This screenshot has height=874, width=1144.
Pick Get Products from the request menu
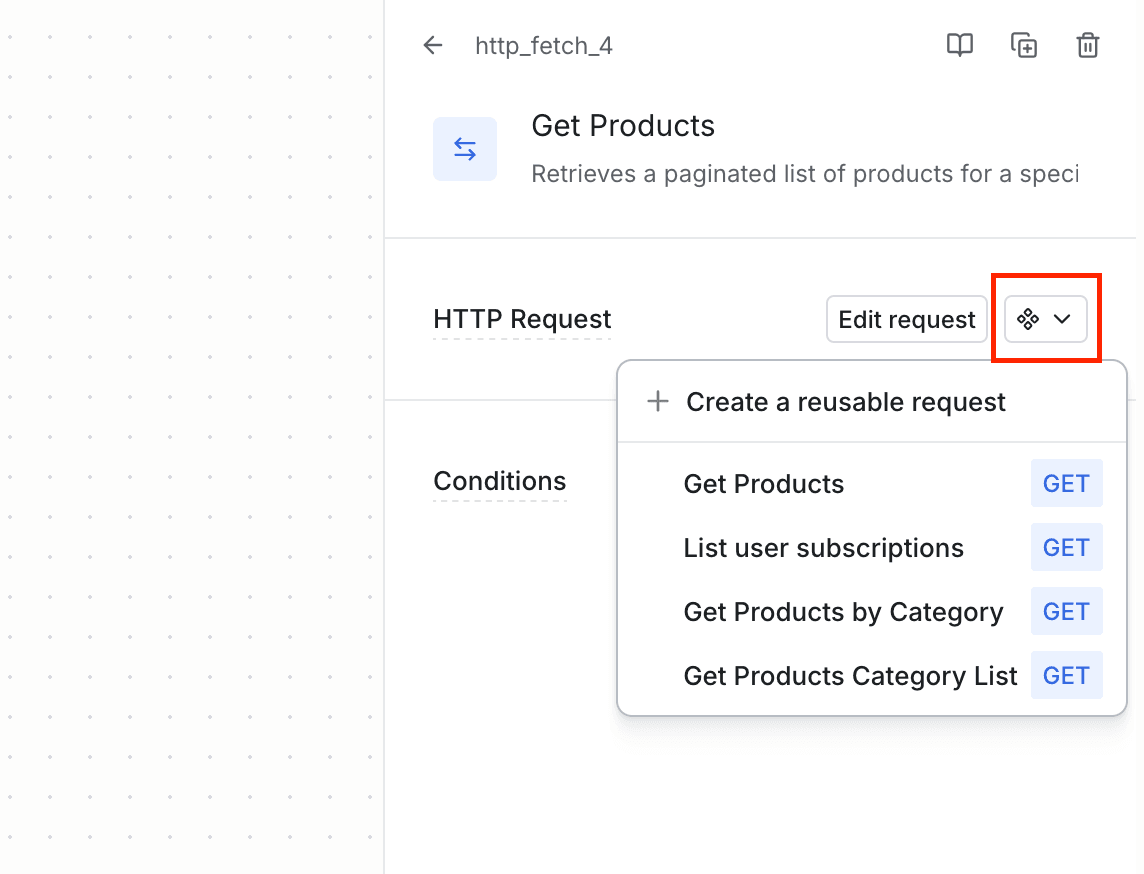763,483
